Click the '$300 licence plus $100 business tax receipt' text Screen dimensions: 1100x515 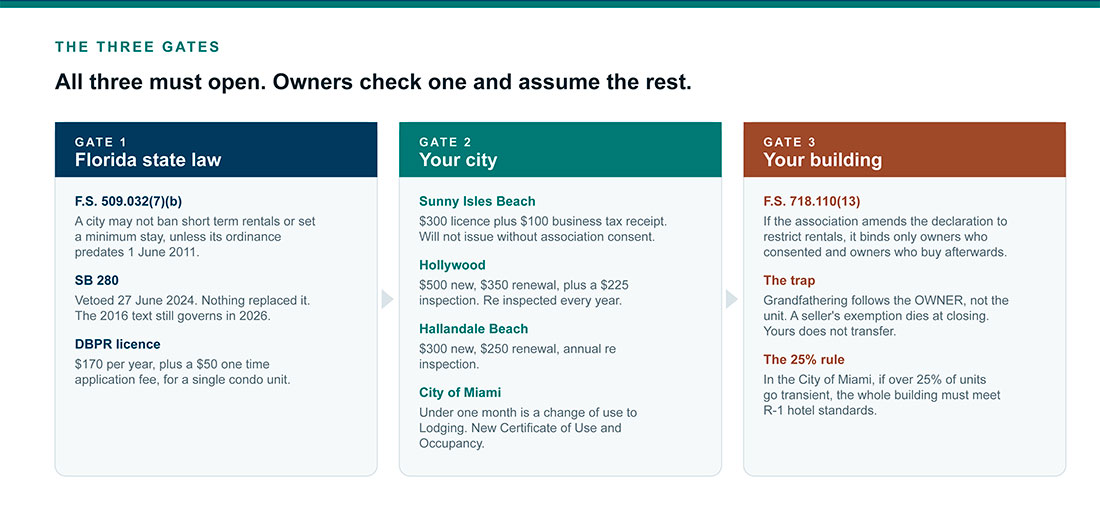click(x=543, y=229)
